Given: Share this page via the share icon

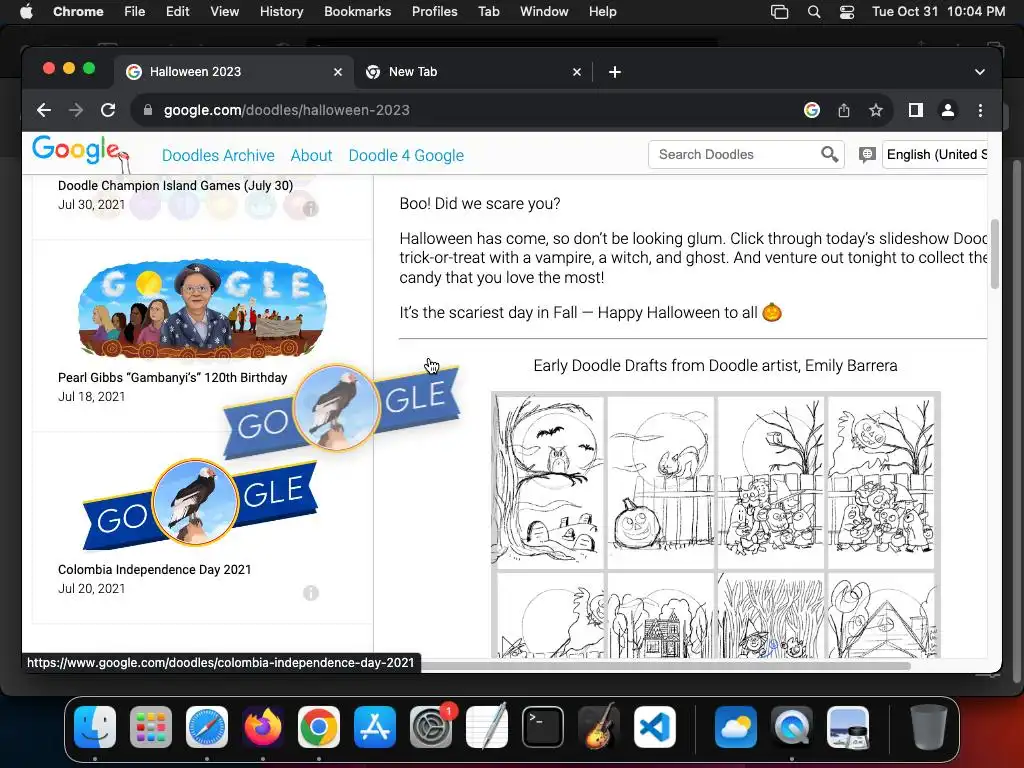Looking at the screenshot, I should pos(844,110).
